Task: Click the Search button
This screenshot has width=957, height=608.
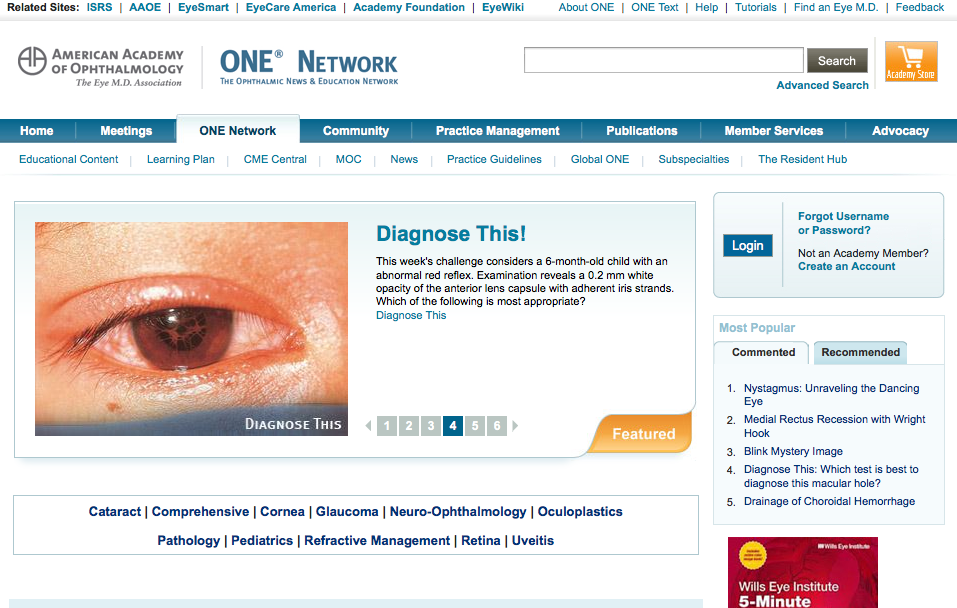Action: pyautogui.click(x=837, y=60)
